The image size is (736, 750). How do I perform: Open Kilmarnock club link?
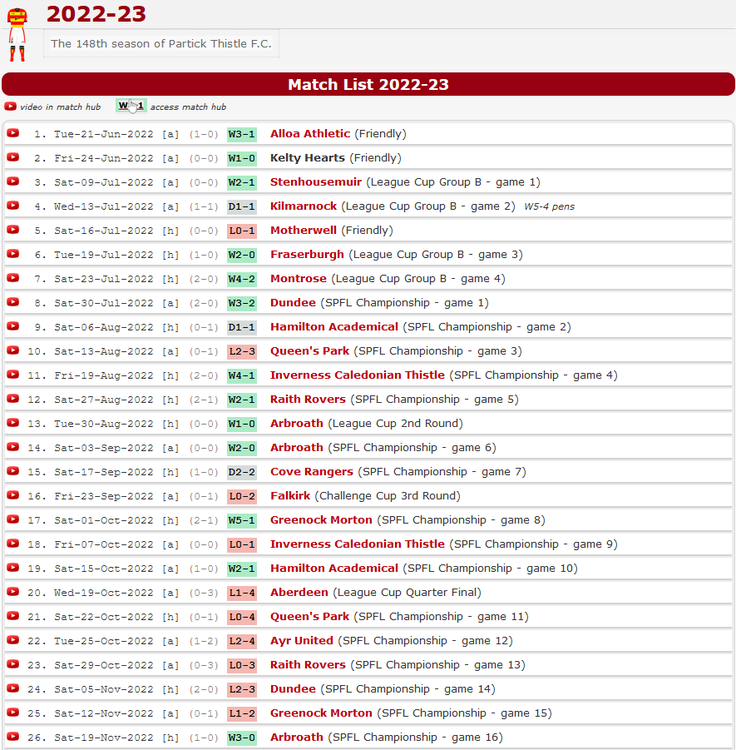pyautogui.click(x=303, y=206)
